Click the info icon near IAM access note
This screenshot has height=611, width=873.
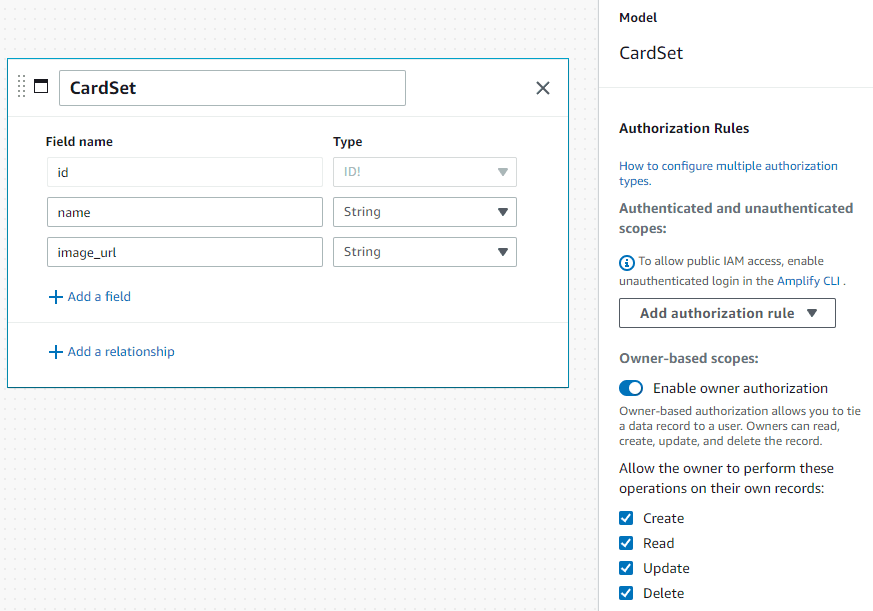tap(627, 262)
